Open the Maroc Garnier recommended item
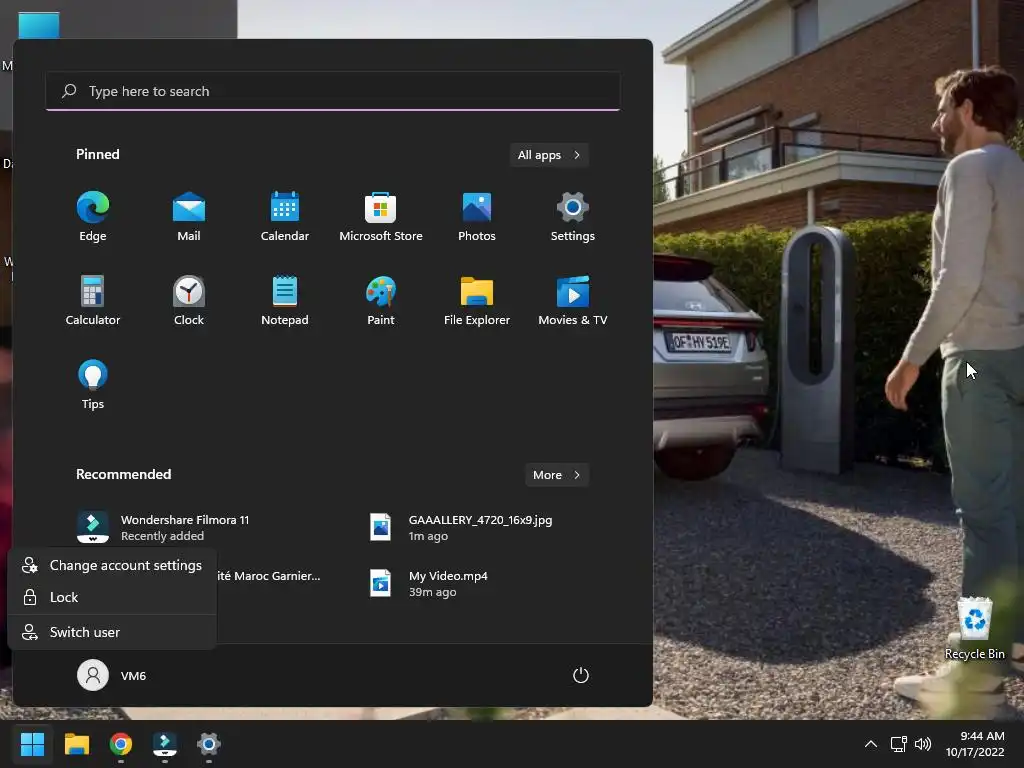Image resolution: width=1024 pixels, height=768 pixels. click(x=269, y=576)
